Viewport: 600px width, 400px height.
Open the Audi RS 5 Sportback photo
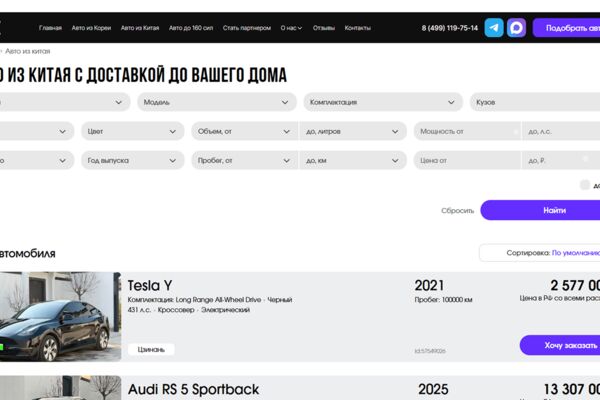pyautogui.click(x=59, y=388)
